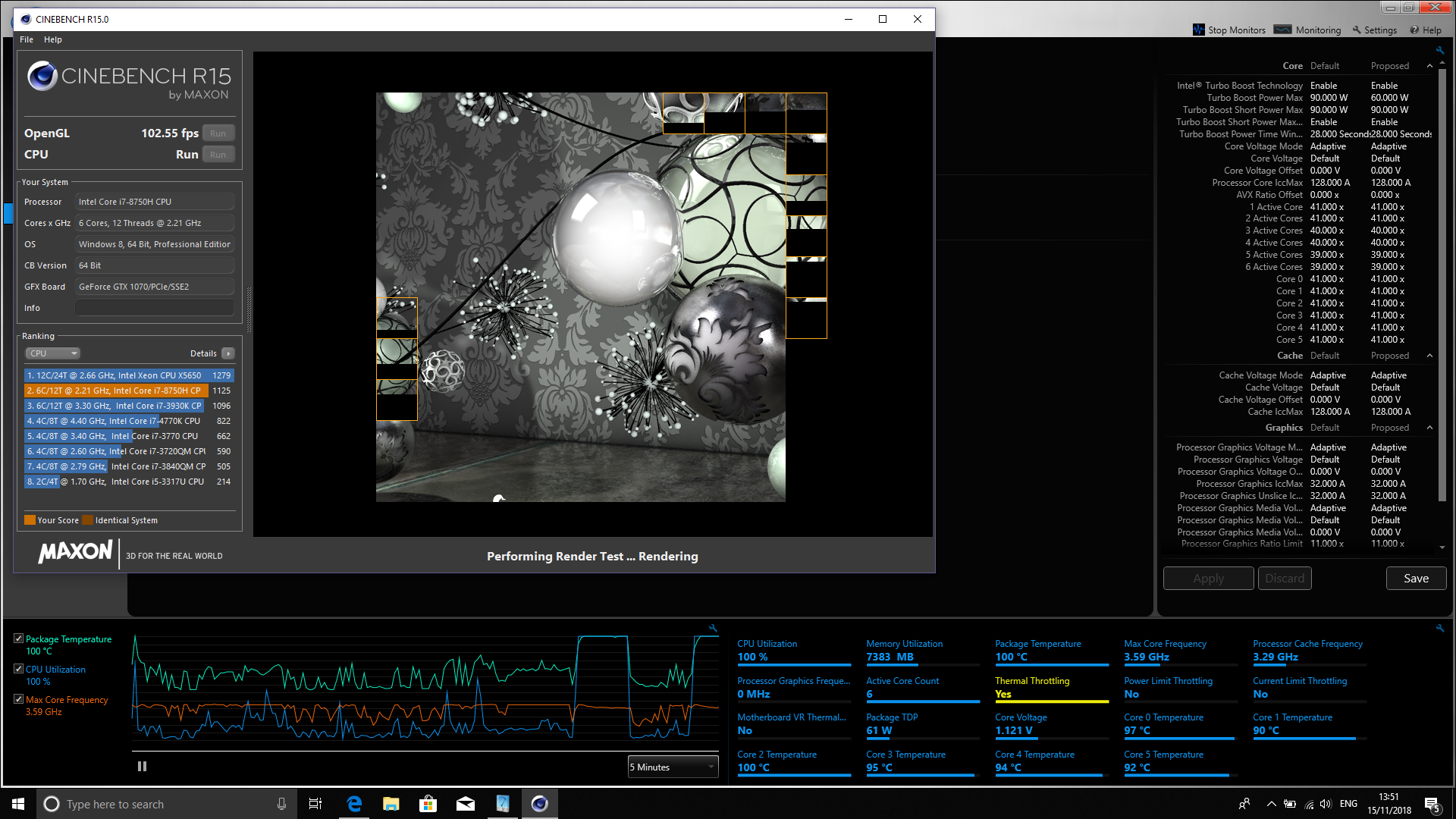1456x819 pixels.
Task: Select the Core 2 Temperature tile
Action: click(794, 761)
